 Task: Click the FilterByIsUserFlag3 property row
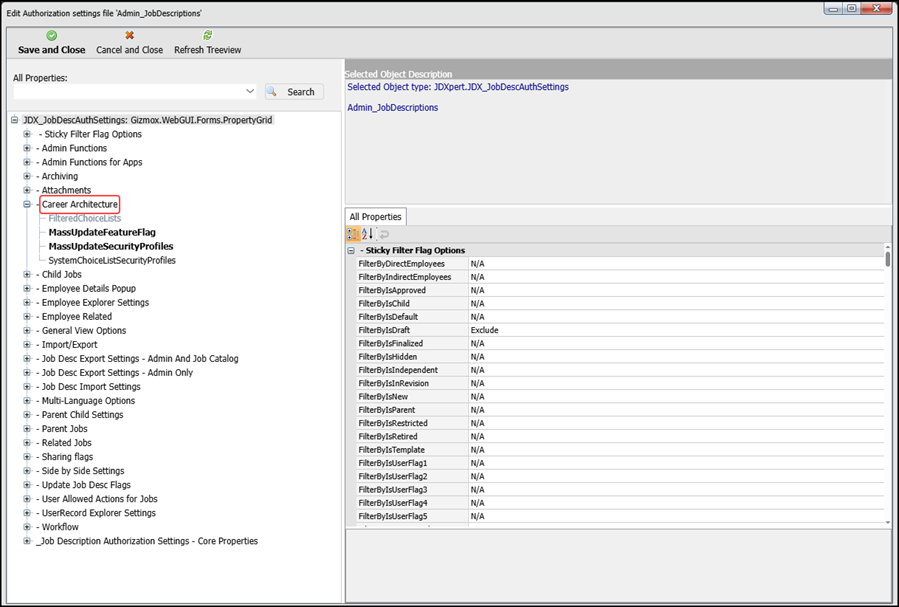coord(620,489)
